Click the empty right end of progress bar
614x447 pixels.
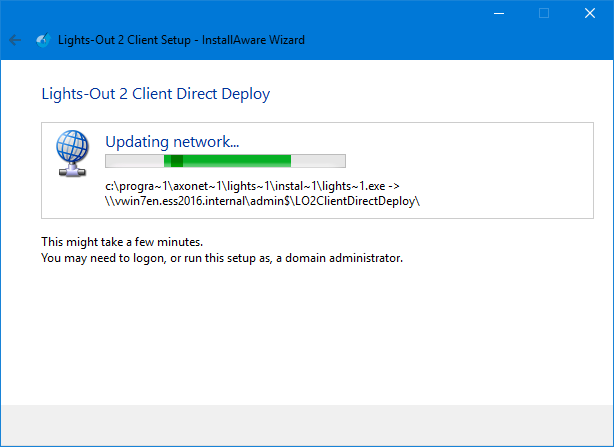coord(318,161)
